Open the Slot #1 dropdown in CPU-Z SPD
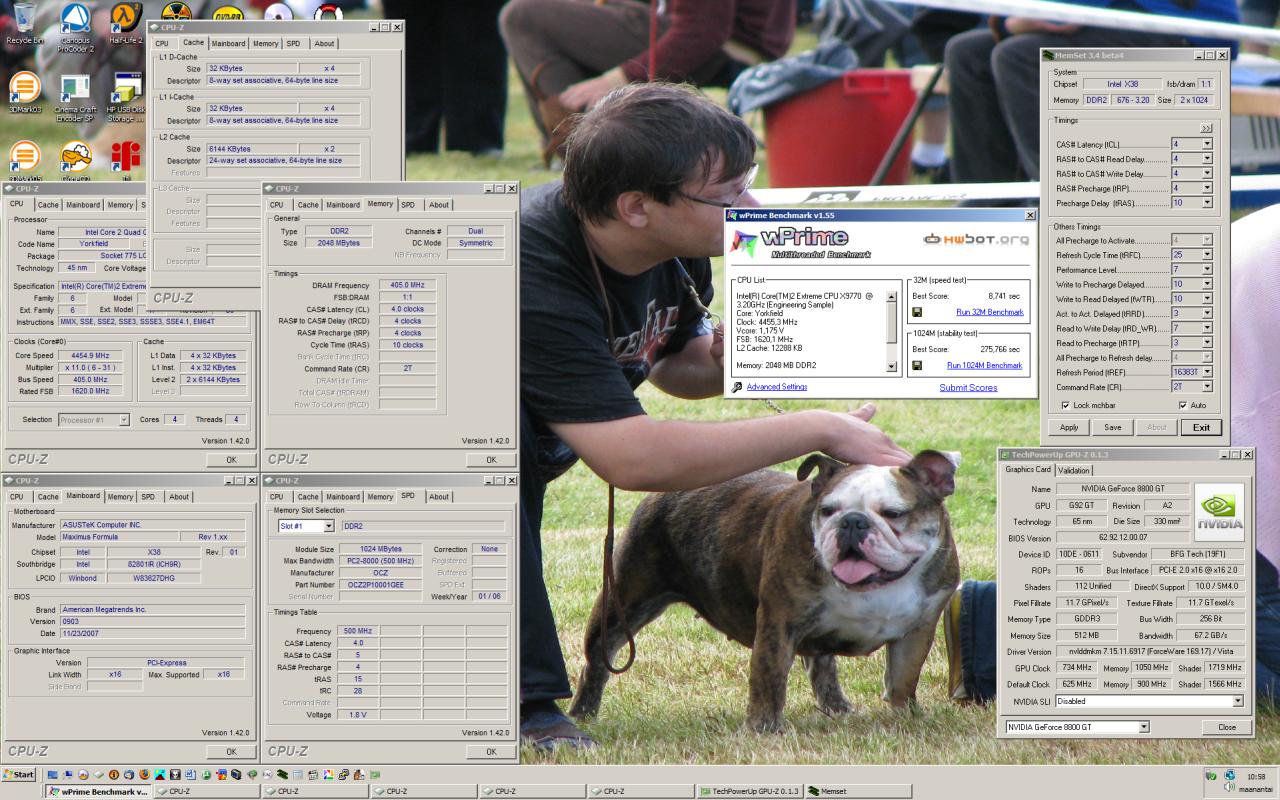 329,526
